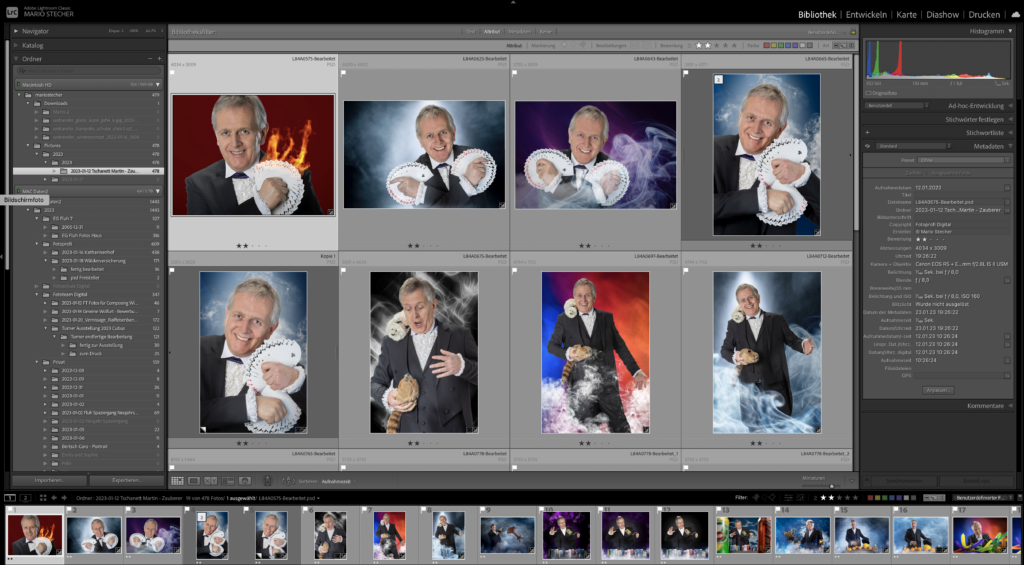This screenshot has width=1024, height=565.
Task: Click flagged filter icon in filmstrip Filter bar
Action: [756, 498]
